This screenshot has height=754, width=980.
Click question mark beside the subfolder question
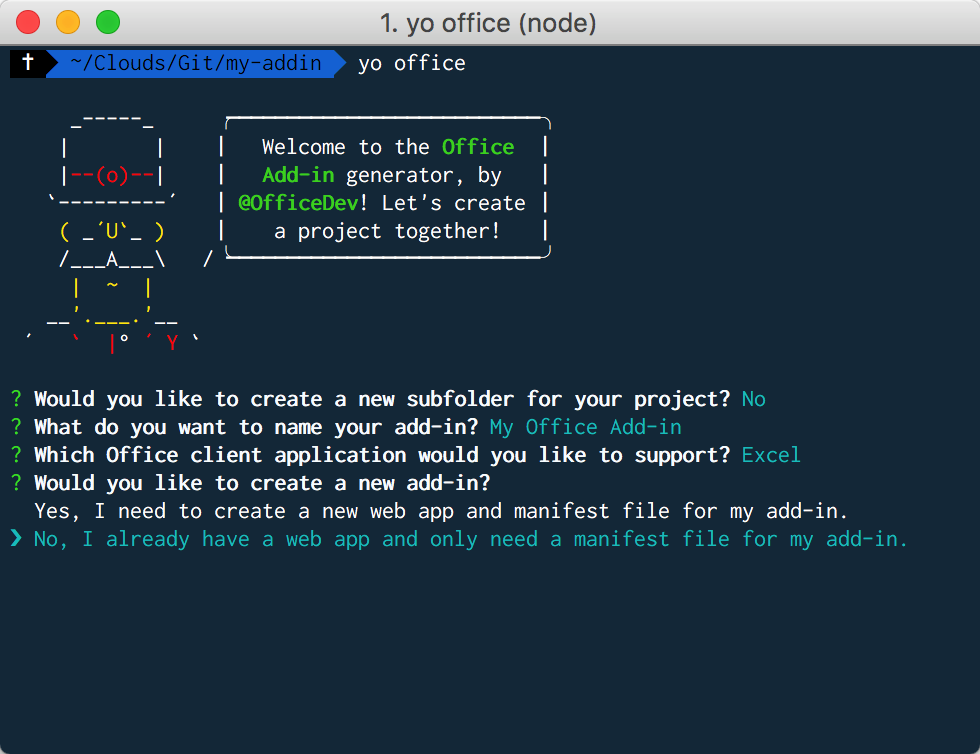[16, 399]
